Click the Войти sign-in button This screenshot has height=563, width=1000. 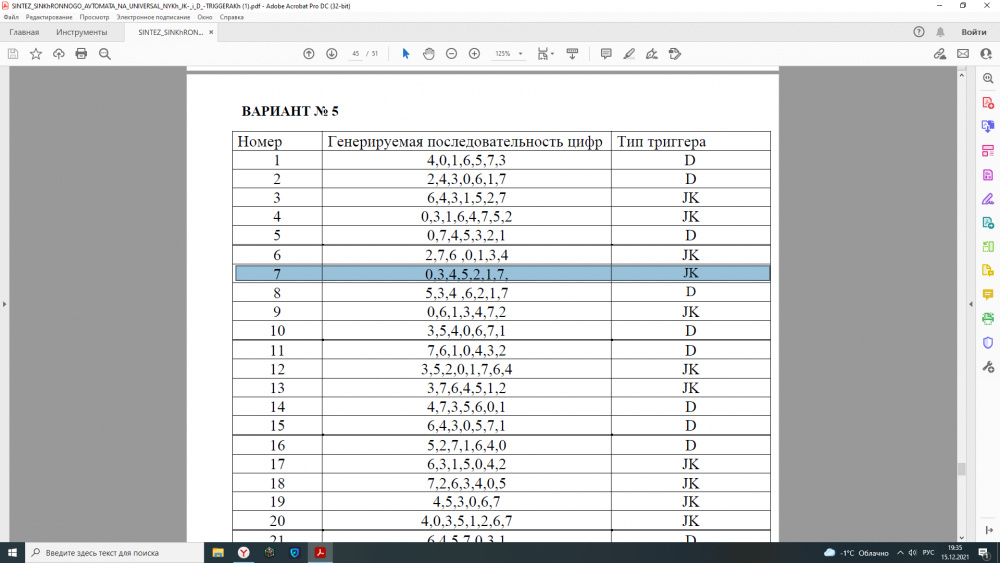(x=974, y=32)
